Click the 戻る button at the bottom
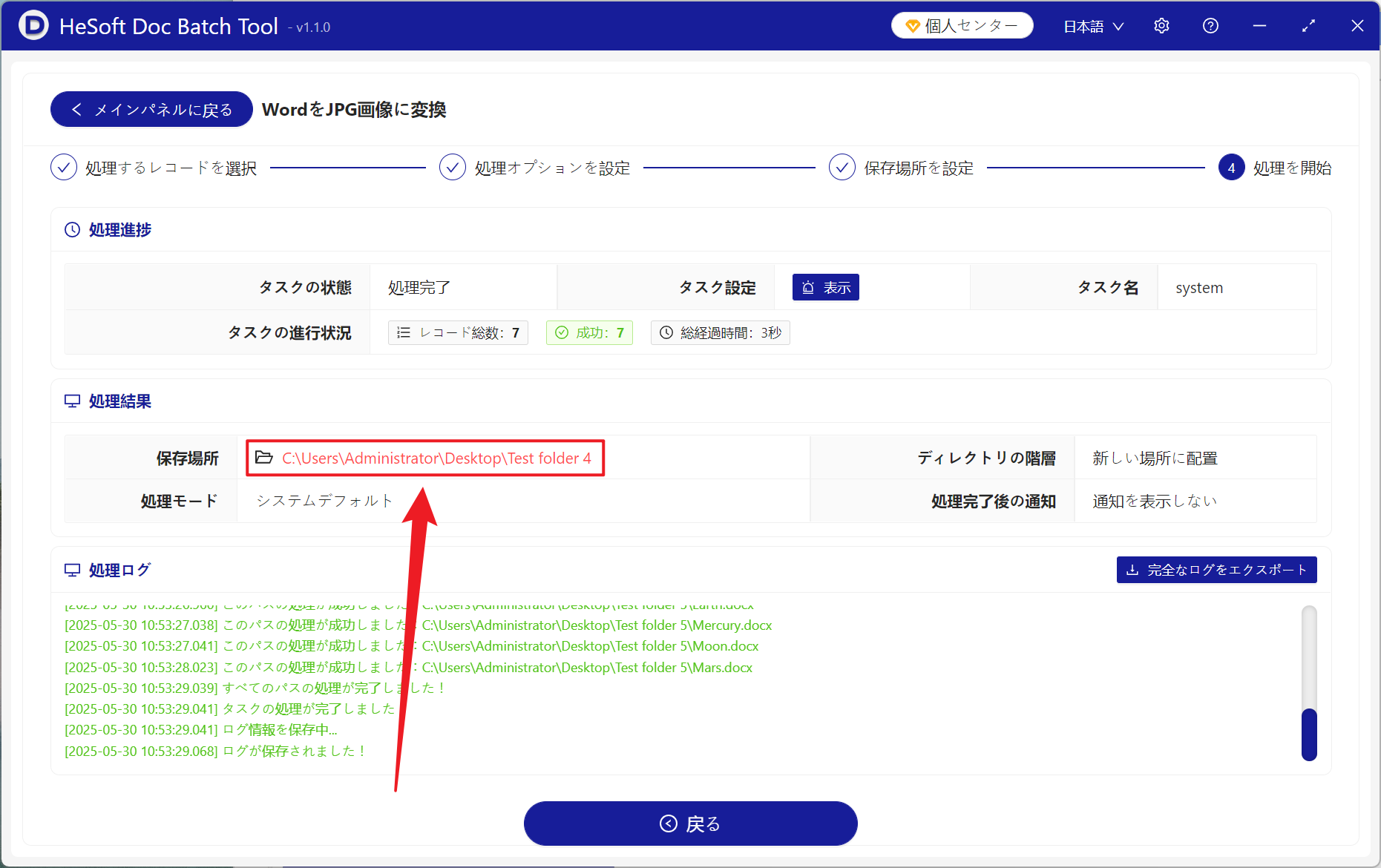1381x868 pixels. click(x=690, y=823)
